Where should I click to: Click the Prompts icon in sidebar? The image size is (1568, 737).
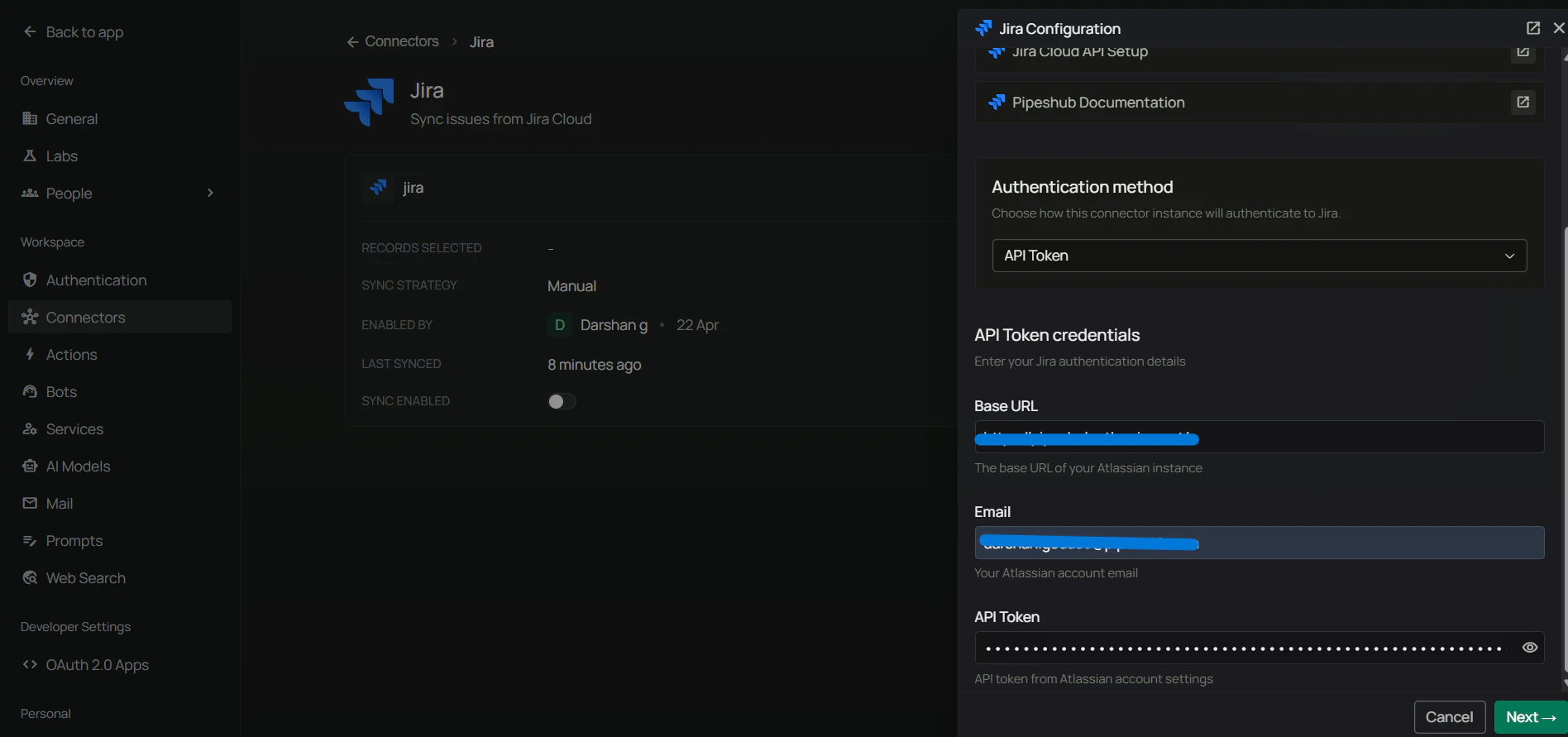coord(30,541)
